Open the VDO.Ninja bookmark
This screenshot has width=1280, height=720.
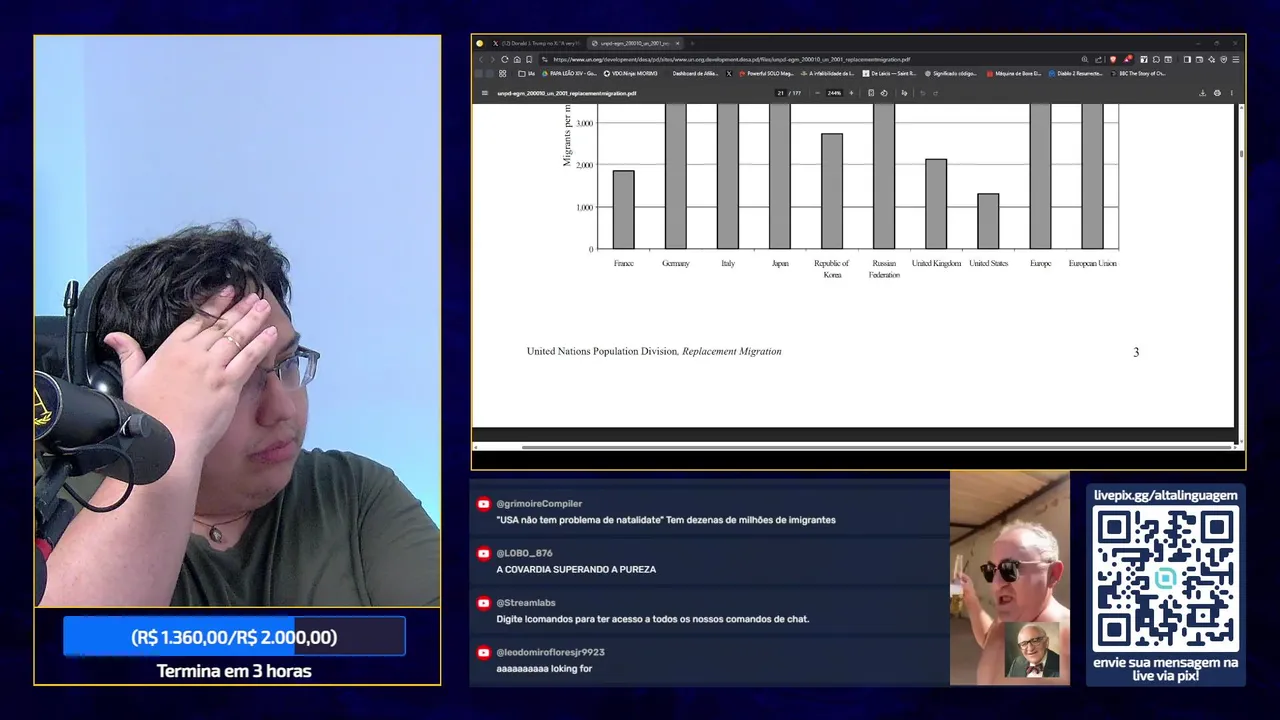pyautogui.click(x=630, y=73)
